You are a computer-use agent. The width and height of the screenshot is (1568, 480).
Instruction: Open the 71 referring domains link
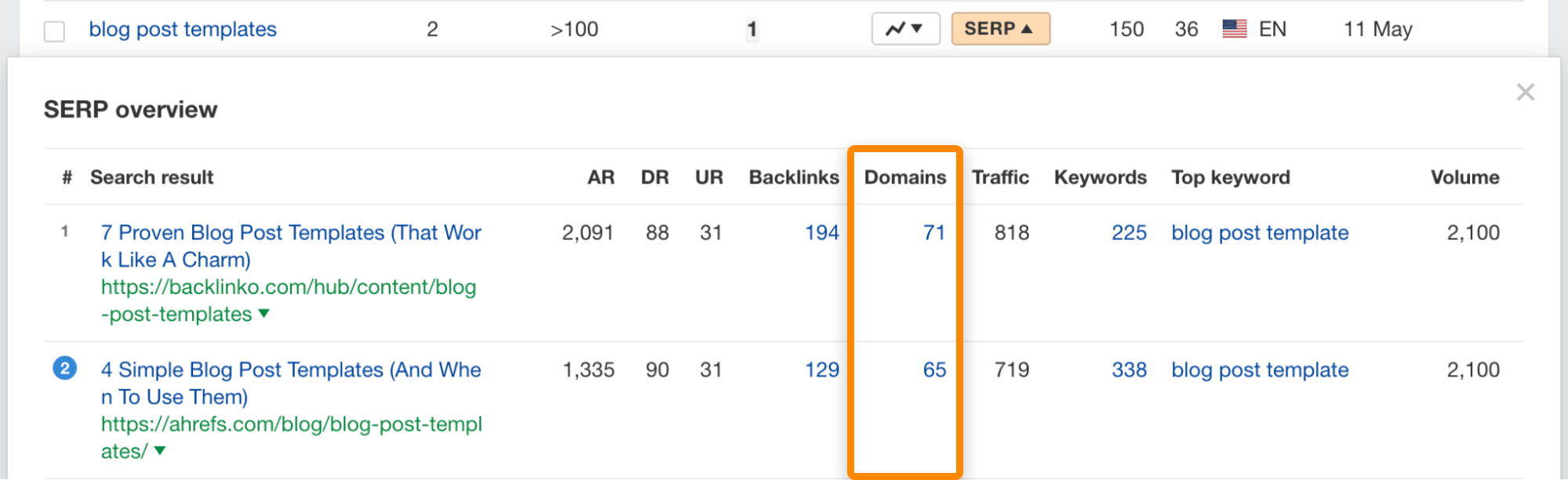pyautogui.click(x=933, y=233)
